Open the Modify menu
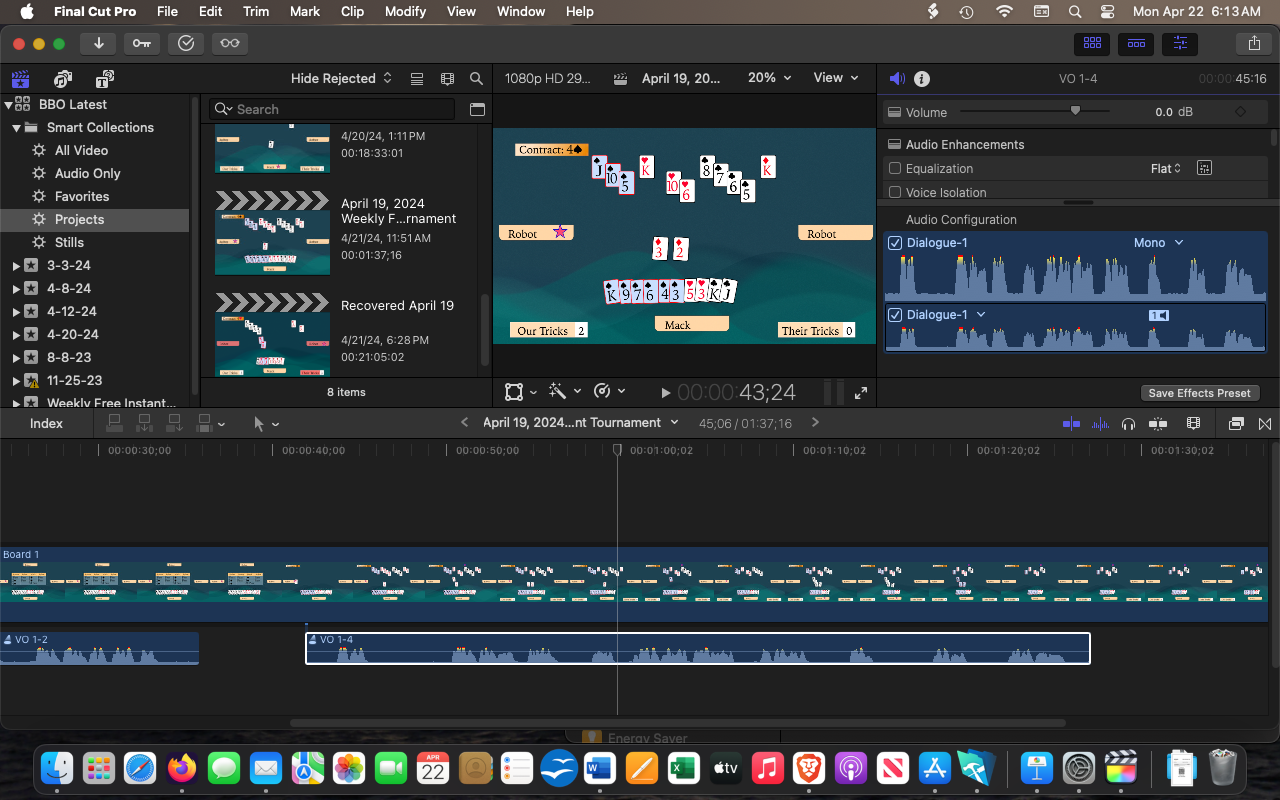The image size is (1280, 800). click(x=405, y=11)
